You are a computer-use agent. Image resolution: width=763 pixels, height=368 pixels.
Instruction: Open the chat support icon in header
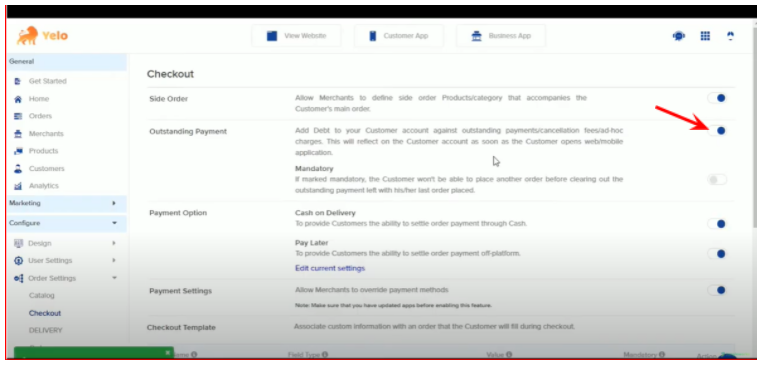tap(678, 36)
